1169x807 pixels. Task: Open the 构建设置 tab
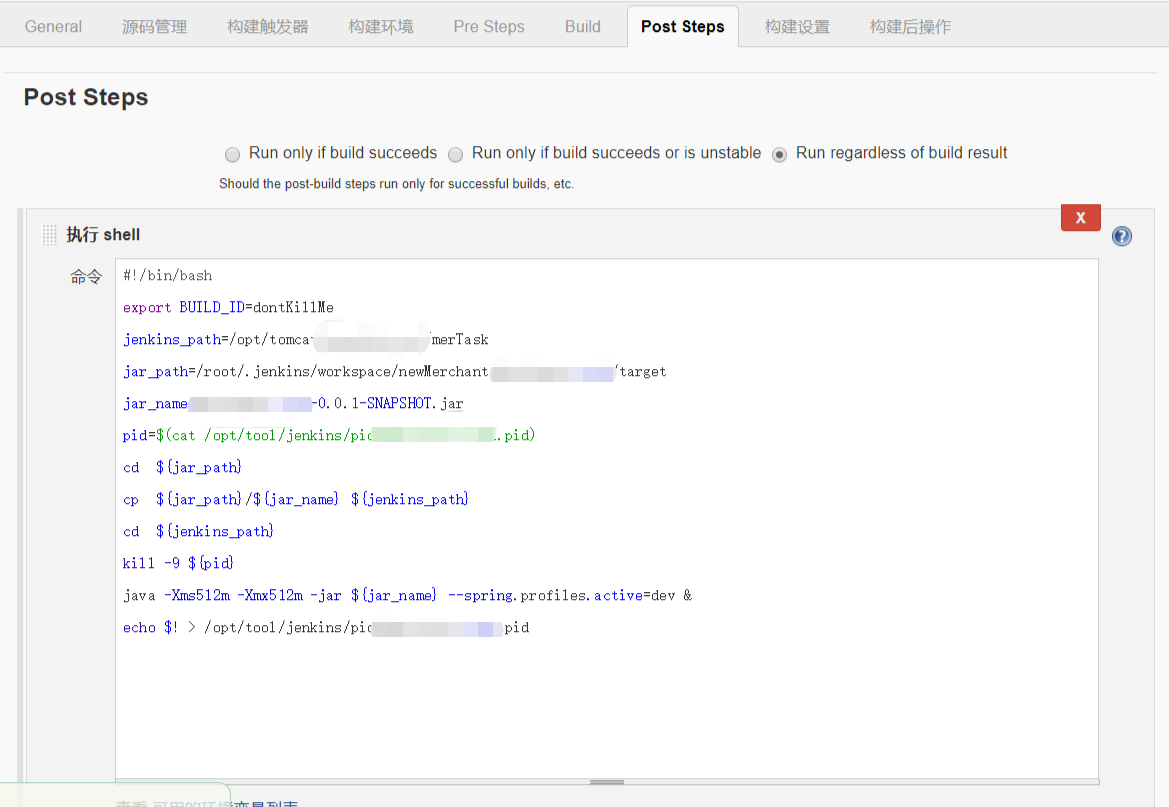tap(797, 27)
